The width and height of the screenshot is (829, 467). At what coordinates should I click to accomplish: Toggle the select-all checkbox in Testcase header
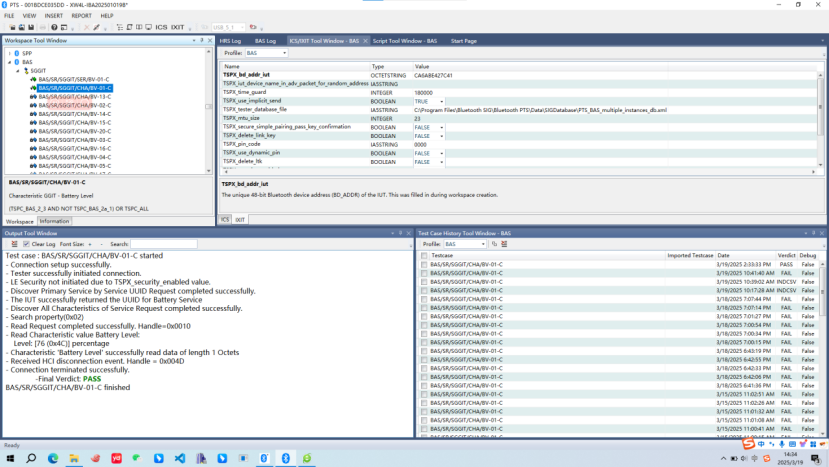click(424, 255)
